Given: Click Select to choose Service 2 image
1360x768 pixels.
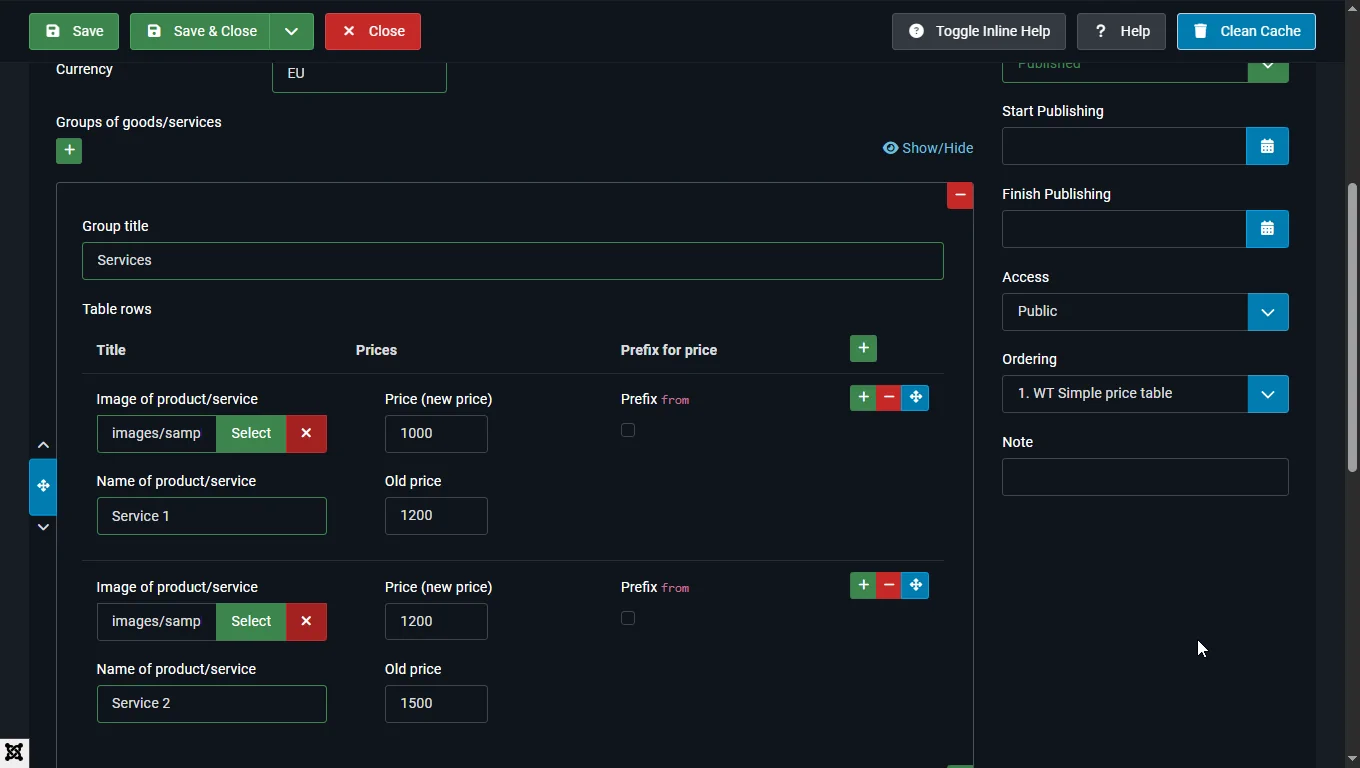Looking at the screenshot, I should click(251, 622).
